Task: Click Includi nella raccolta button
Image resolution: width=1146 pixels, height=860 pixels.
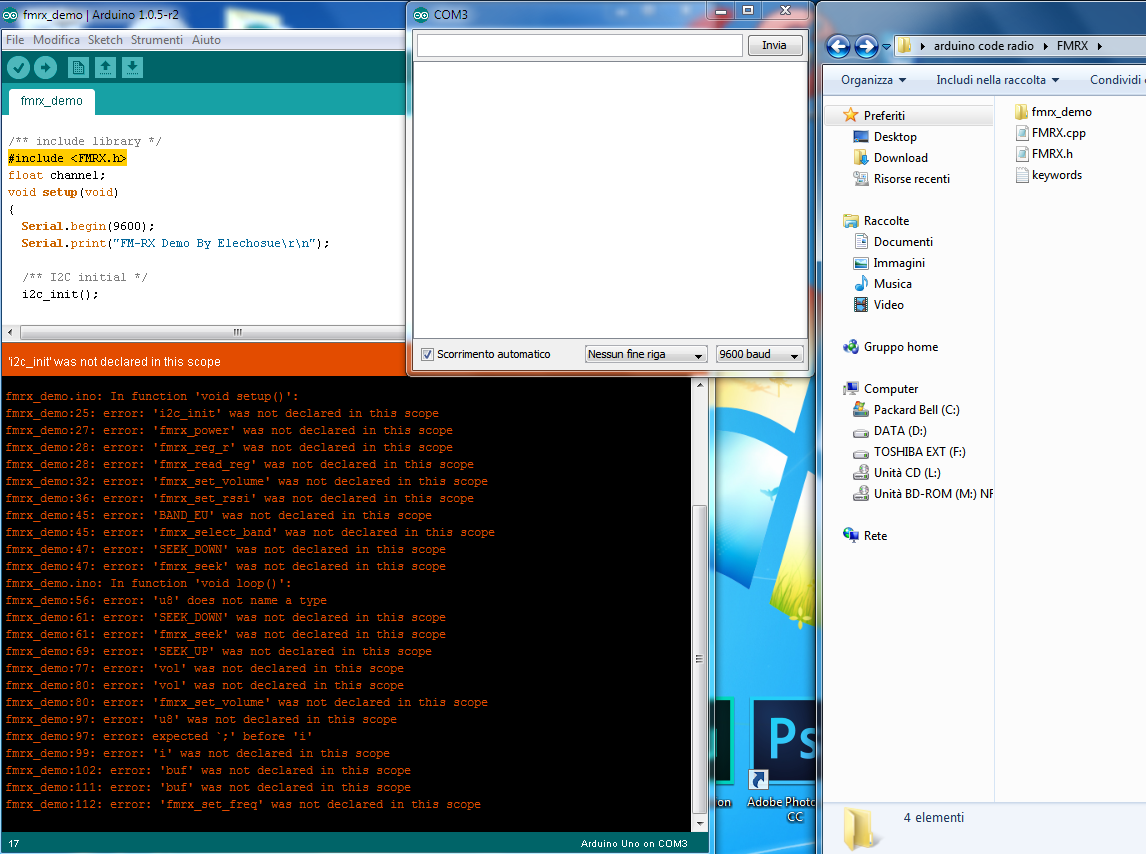Action: [x=998, y=80]
